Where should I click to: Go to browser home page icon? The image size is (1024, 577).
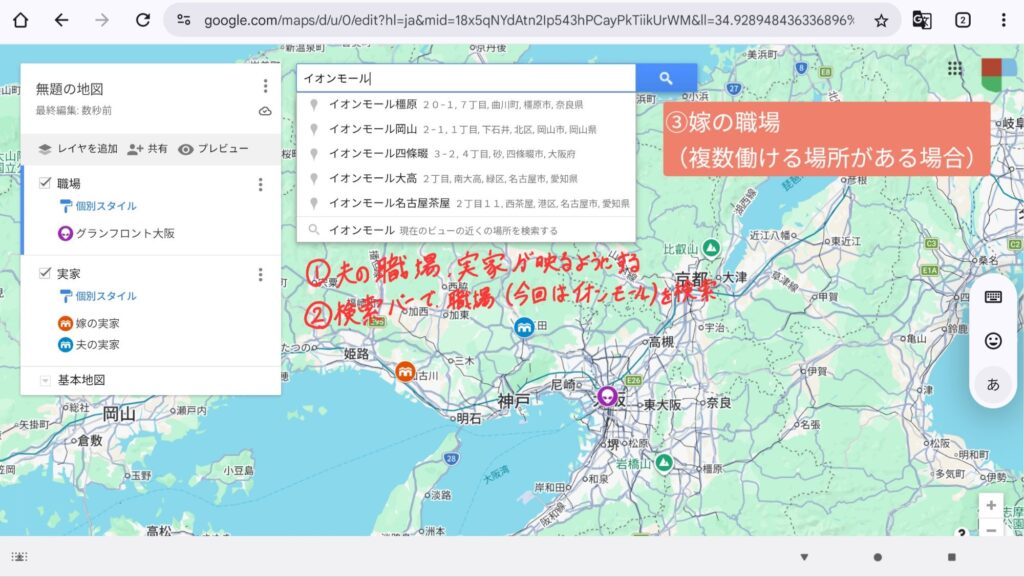tap(20, 20)
